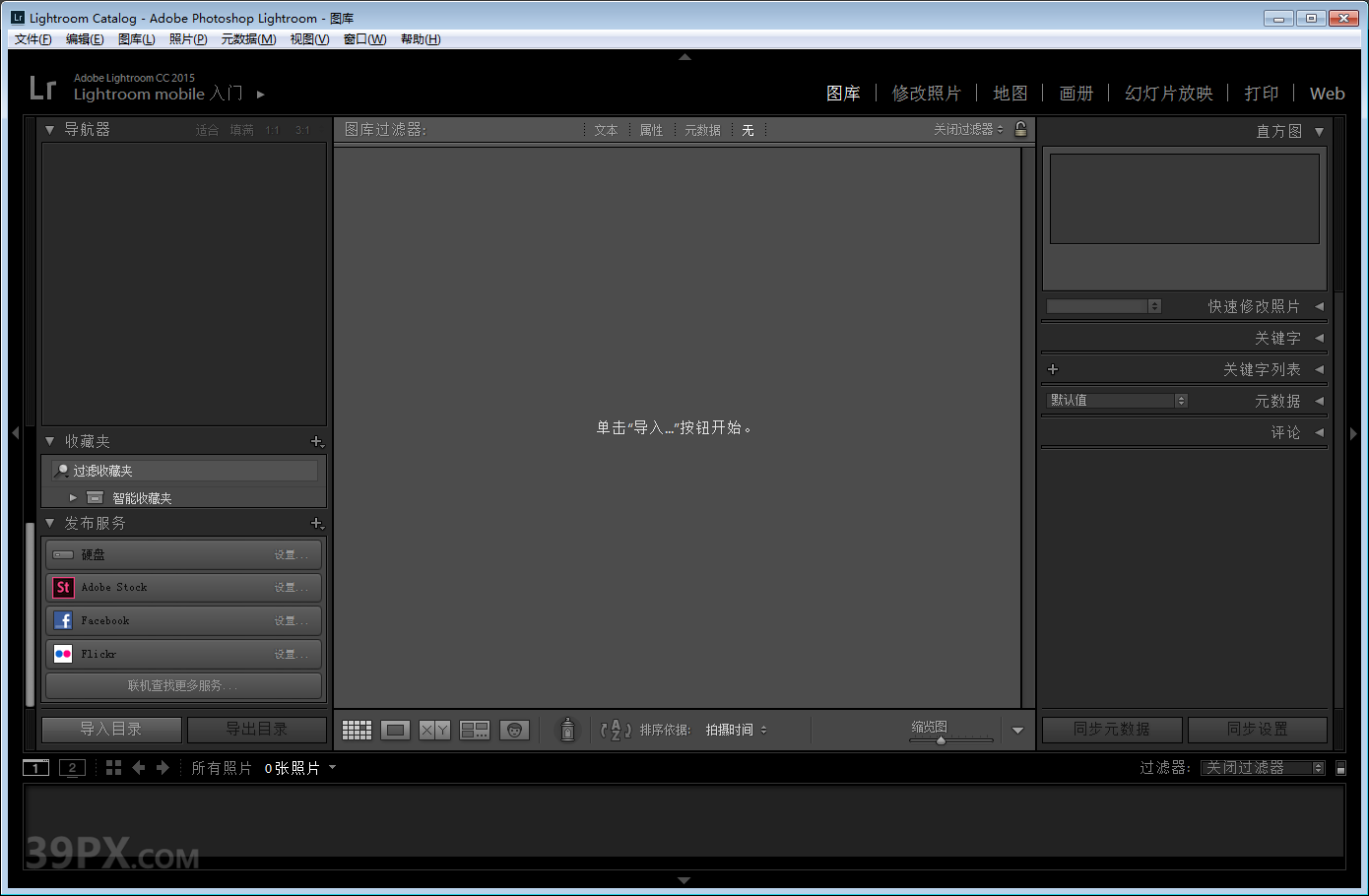This screenshot has width=1369, height=896.
Task: Add keyword with plus icon
Action: (1053, 369)
